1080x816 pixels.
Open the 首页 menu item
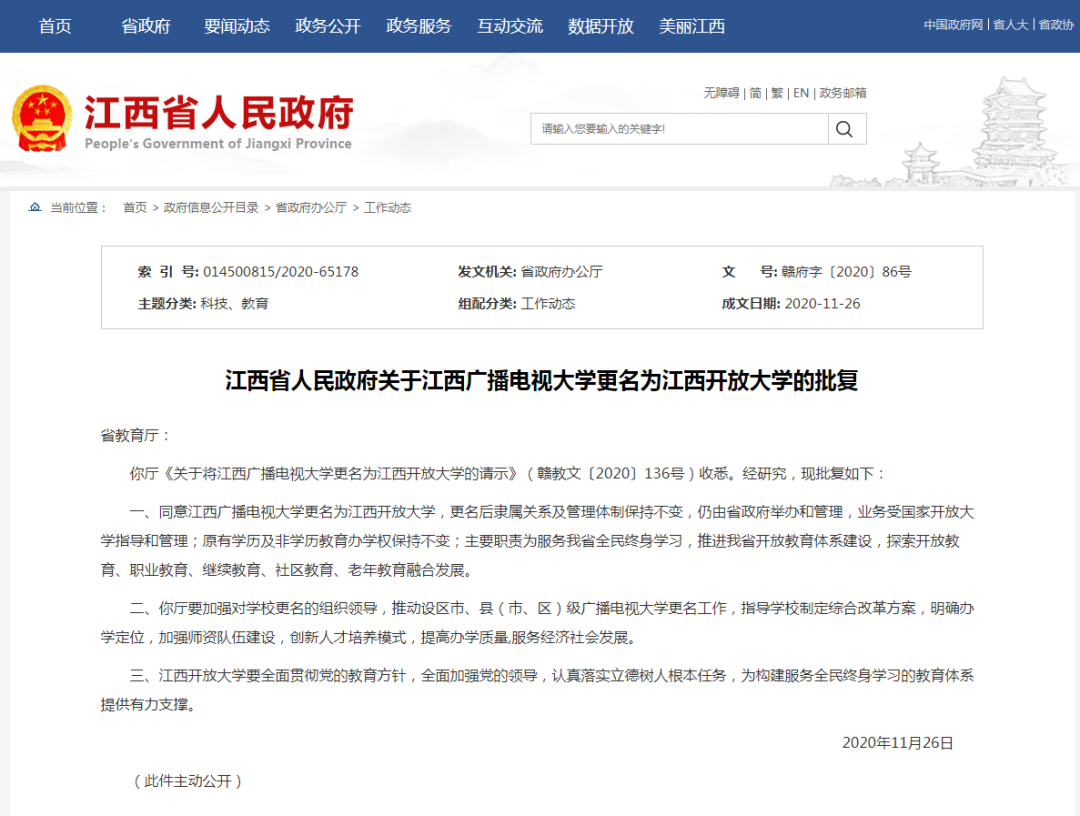(55, 26)
